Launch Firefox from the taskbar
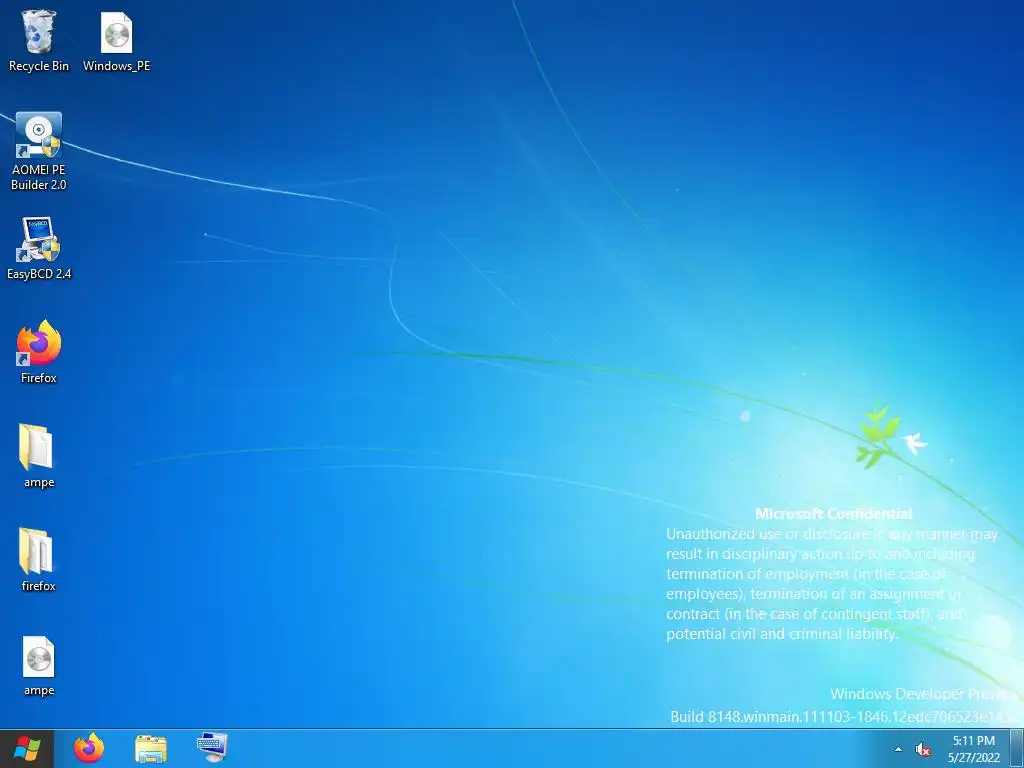The width and height of the screenshot is (1024, 768). (x=89, y=748)
